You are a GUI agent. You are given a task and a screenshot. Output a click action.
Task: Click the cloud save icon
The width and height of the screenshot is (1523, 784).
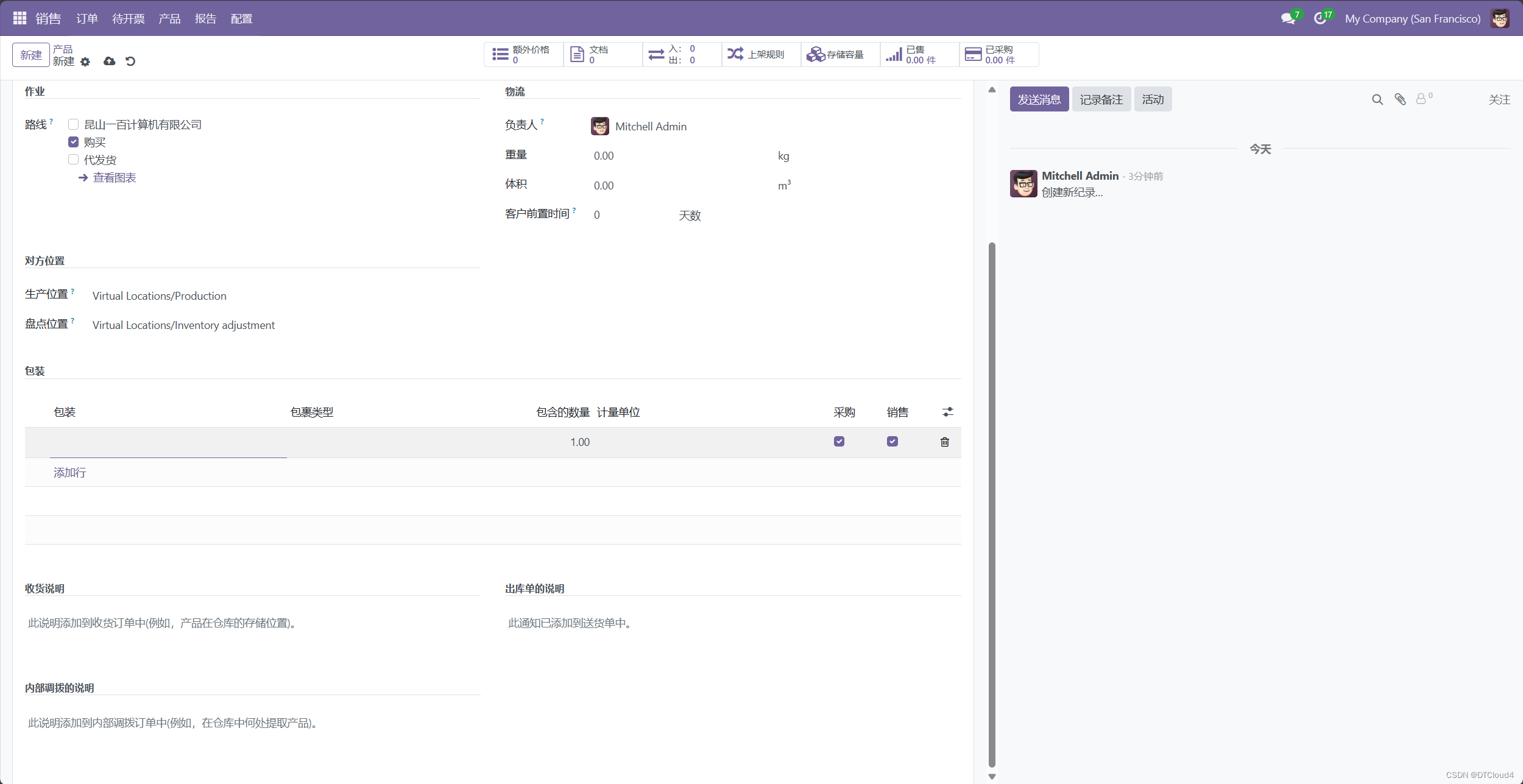[109, 61]
